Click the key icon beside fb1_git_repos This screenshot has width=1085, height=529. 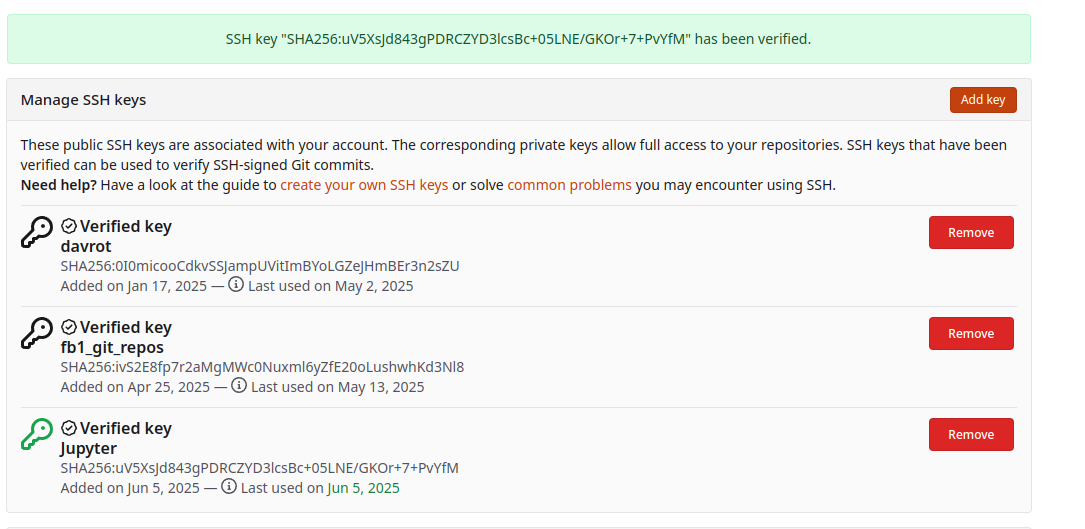pyautogui.click(x=37, y=333)
